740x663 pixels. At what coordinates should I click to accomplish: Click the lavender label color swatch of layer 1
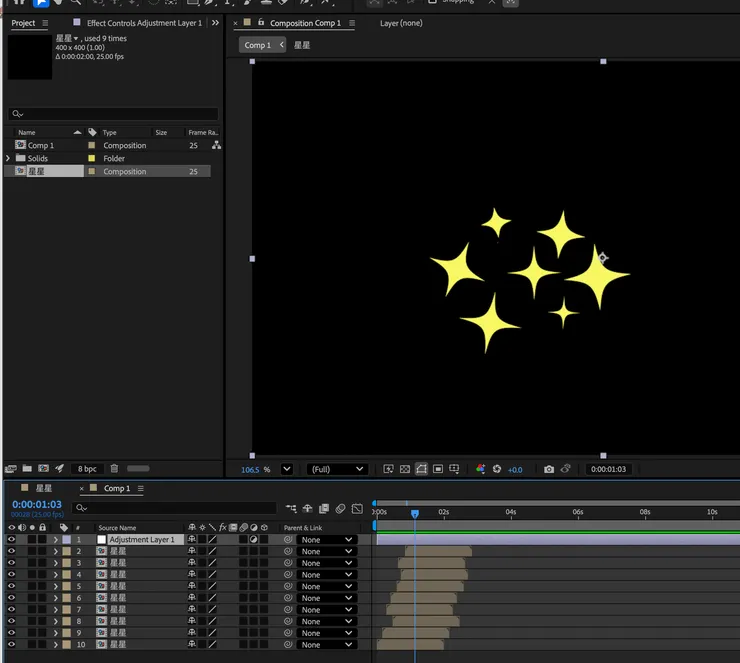pos(66,540)
